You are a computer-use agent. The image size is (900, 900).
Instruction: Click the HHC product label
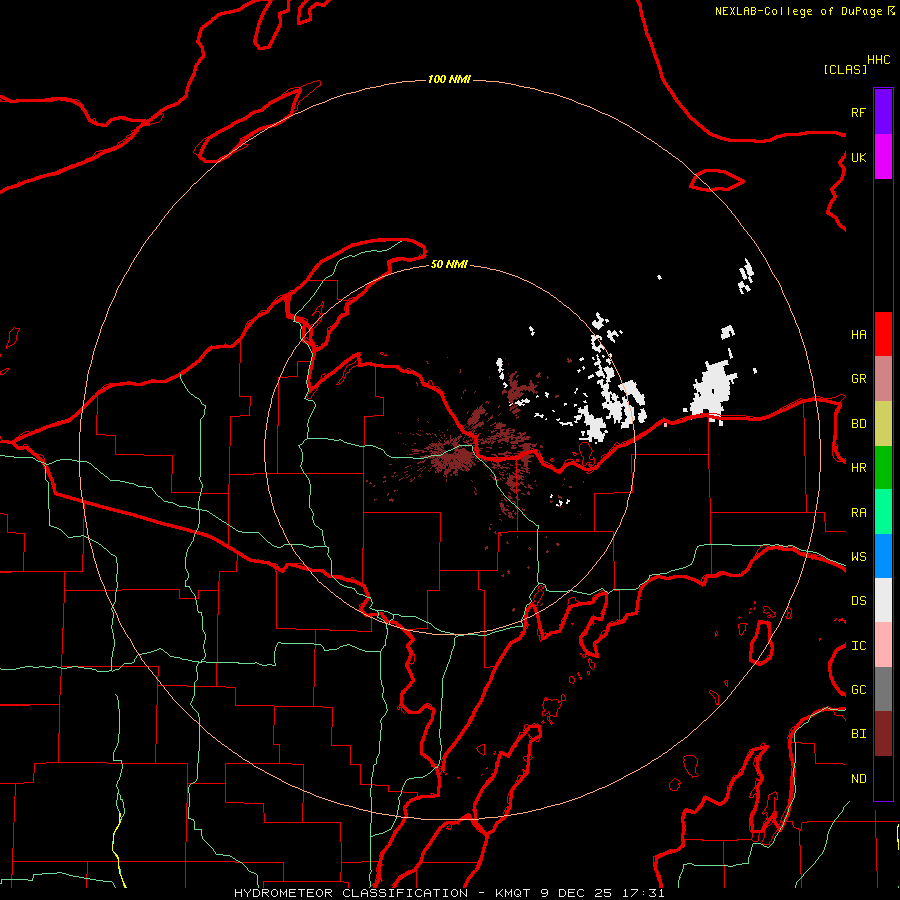pyautogui.click(x=879, y=60)
